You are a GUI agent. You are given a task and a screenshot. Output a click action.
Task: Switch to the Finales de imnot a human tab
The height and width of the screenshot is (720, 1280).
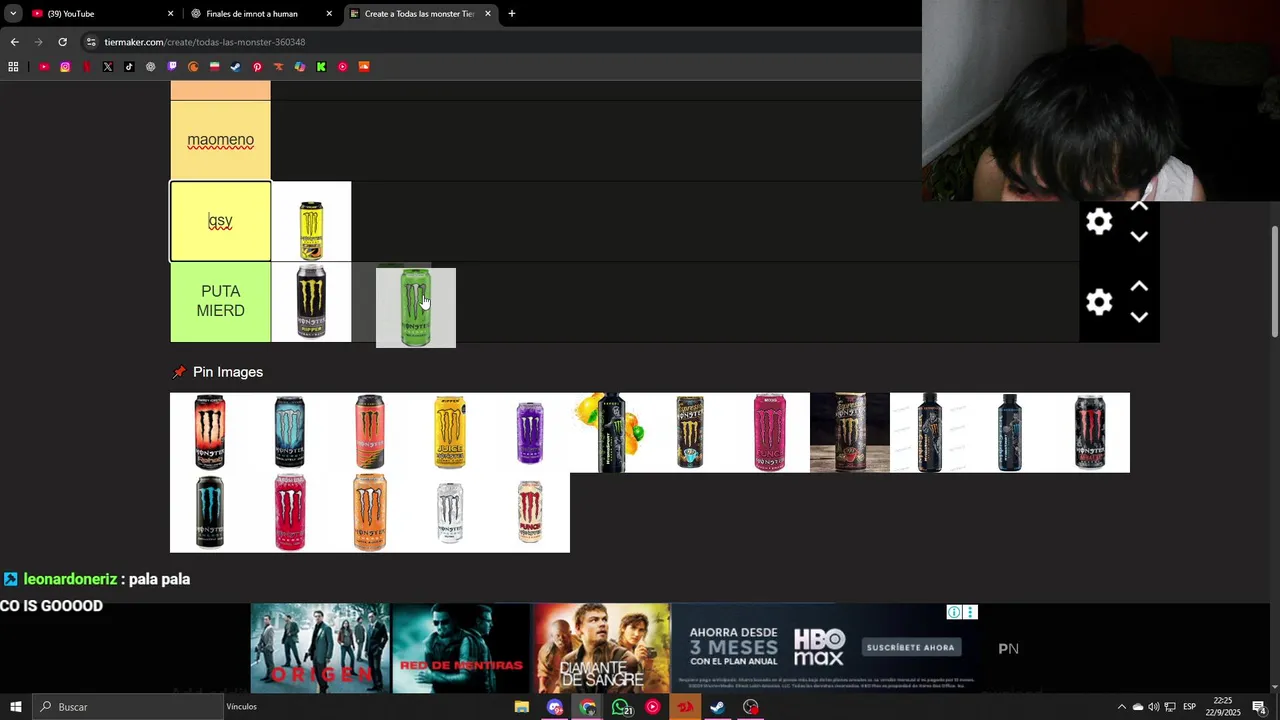coord(260,14)
